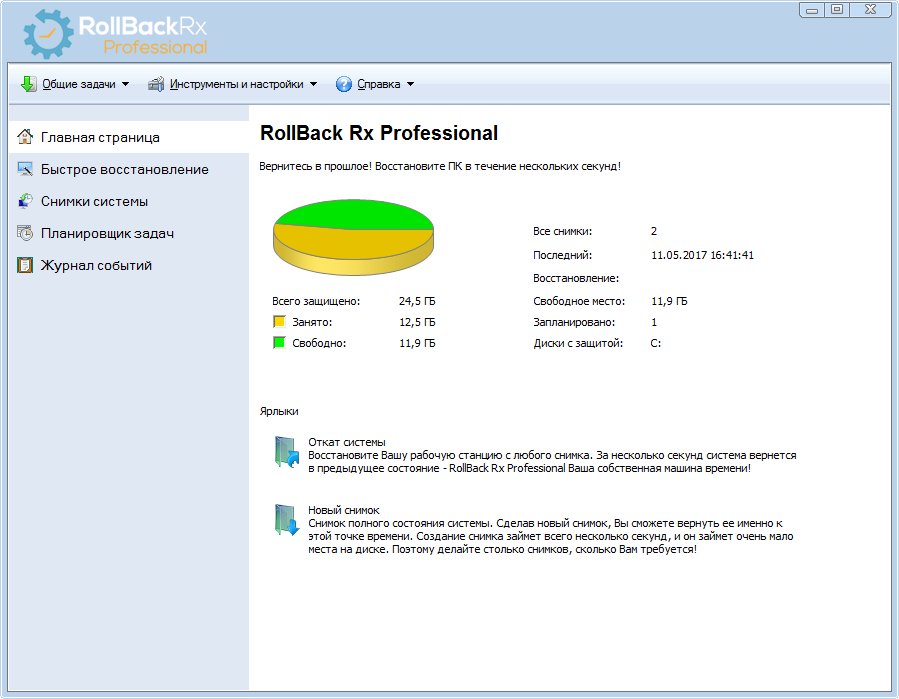Screen dimensions: 899x699
Task: Click the Планировщик задач clock icon
Action: [x=25, y=233]
